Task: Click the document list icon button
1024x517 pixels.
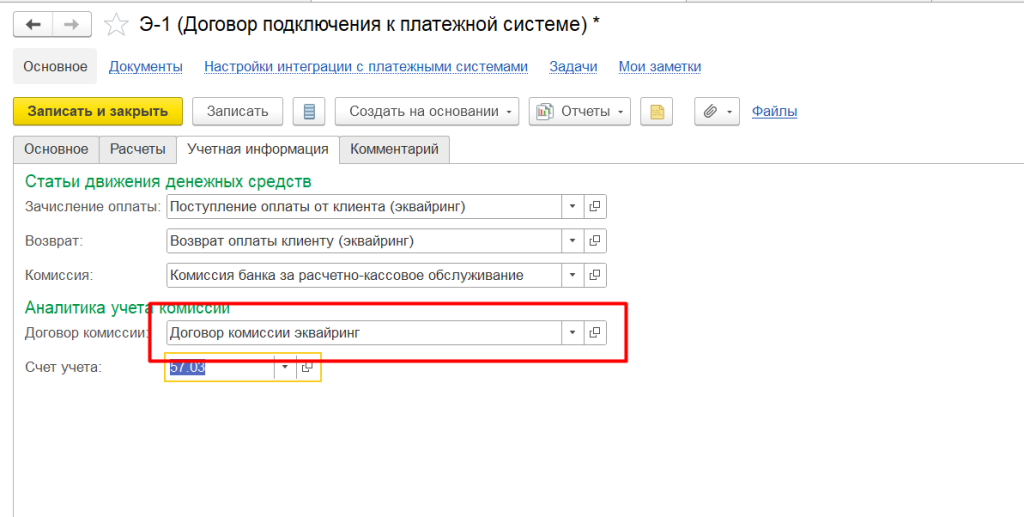Action: [x=309, y=111]
